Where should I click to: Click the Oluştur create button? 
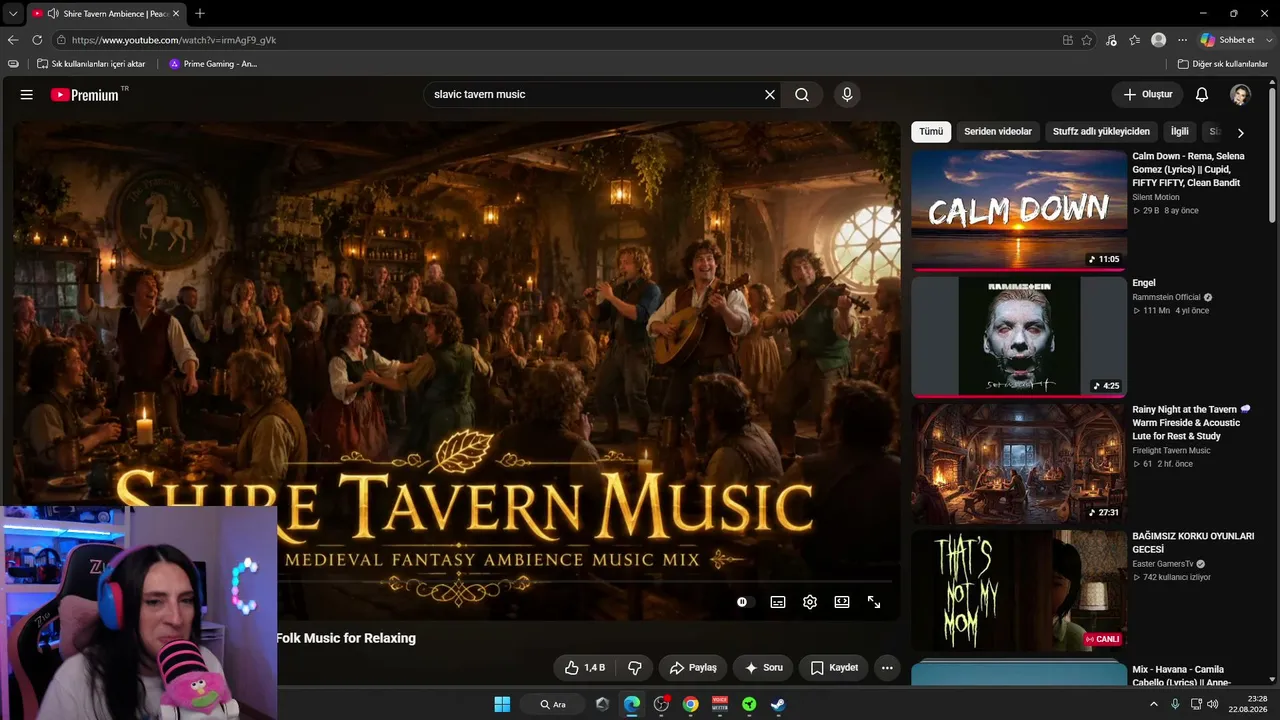1147,95
